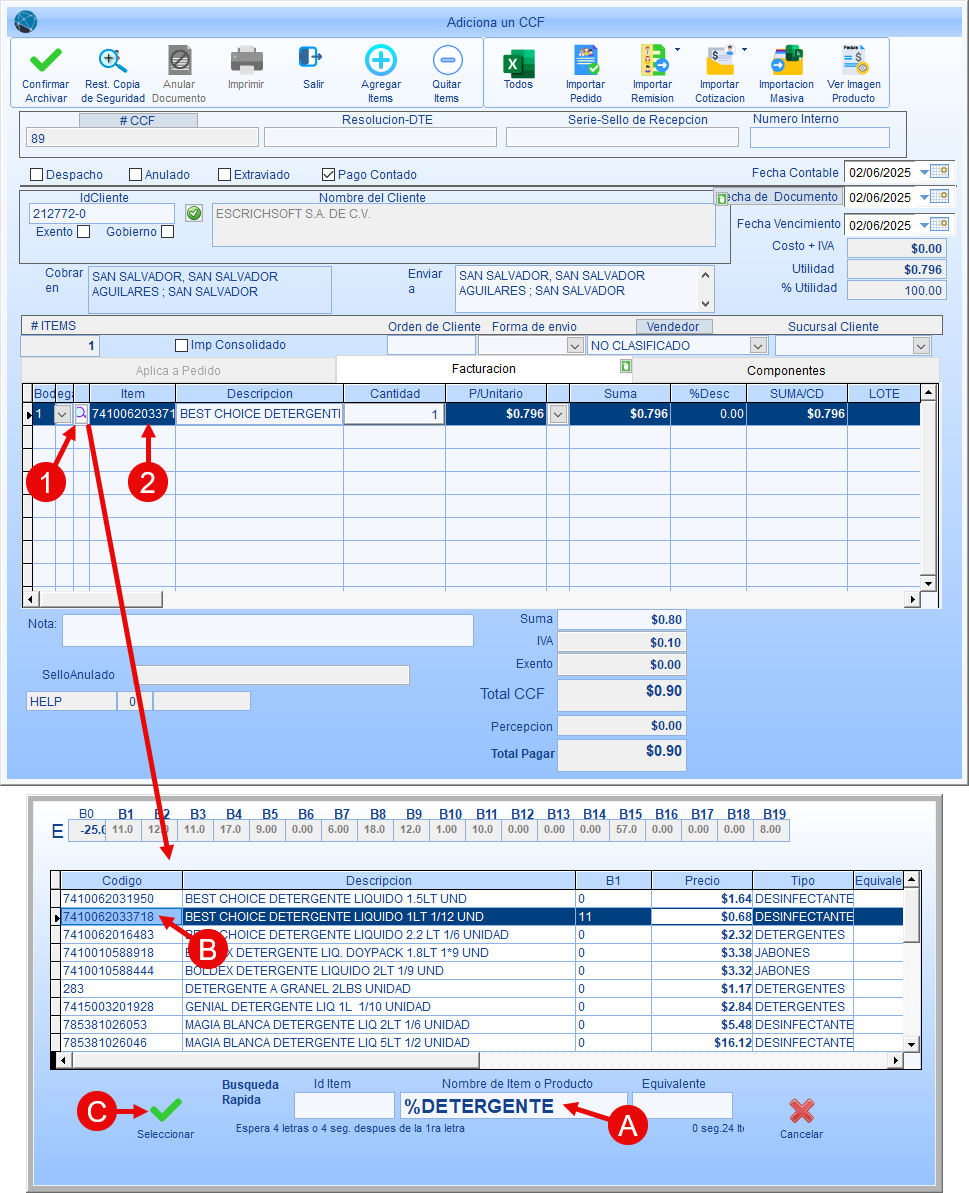This screenshot has height=1193, width=969.
Task: Open the Fecha Vencimiento calendar picker
Action: 940,224
